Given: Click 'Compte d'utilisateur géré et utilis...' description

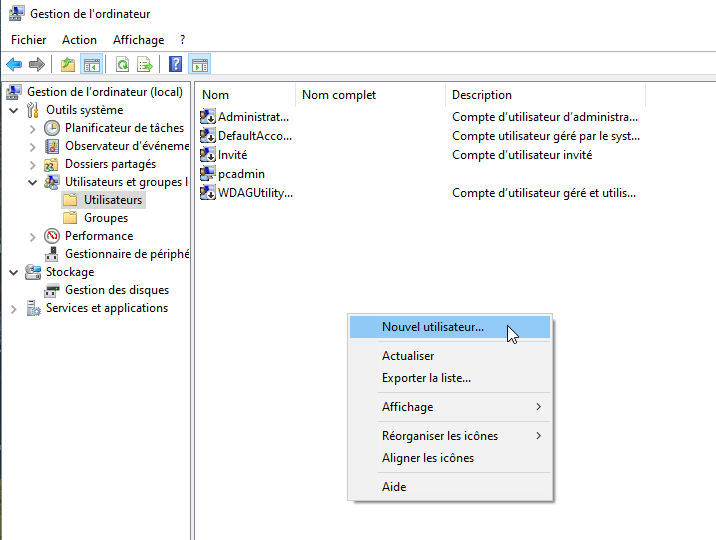Looking at the screenshot, I should coord(544,193).
